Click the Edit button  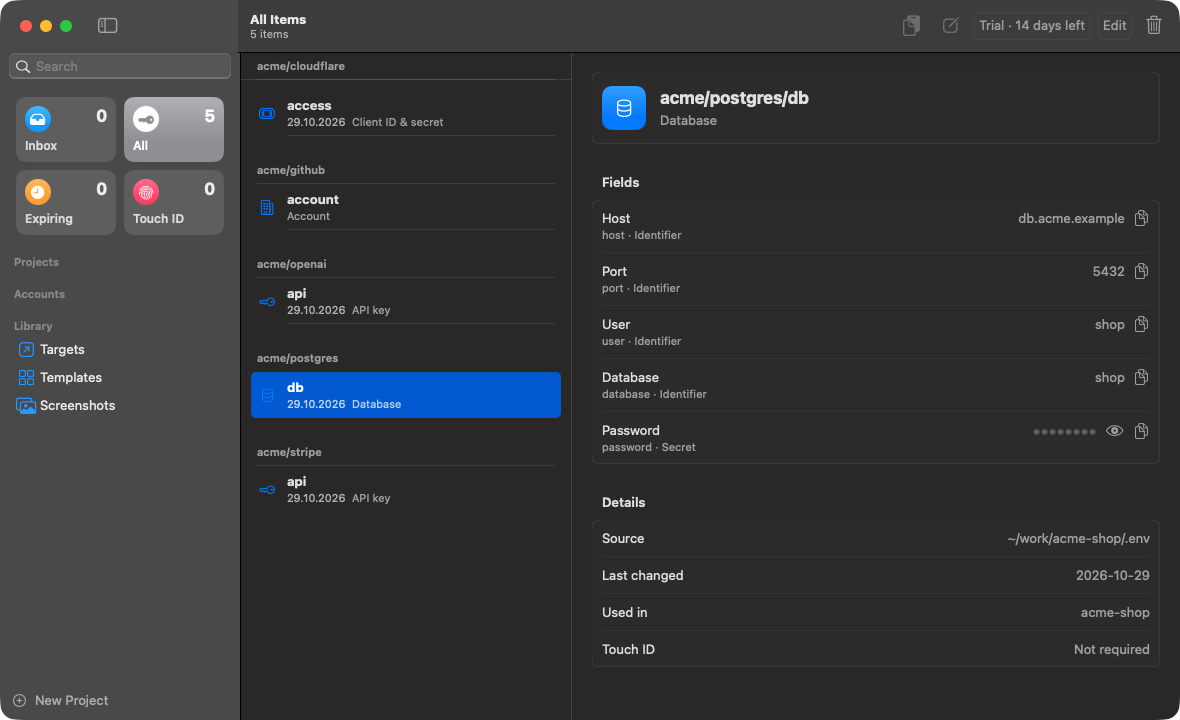pyautogui.click(x=1115, y=26)
